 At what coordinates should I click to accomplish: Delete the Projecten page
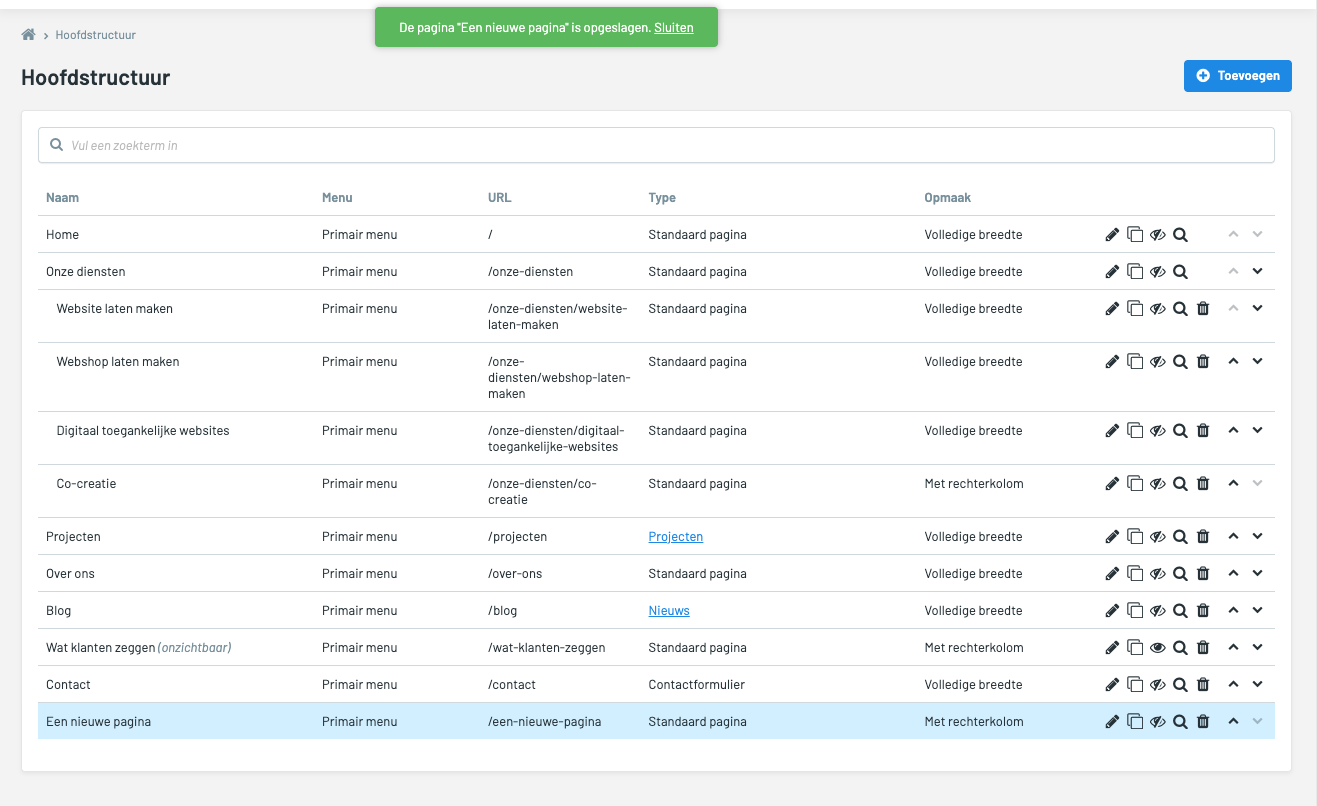1203,537
